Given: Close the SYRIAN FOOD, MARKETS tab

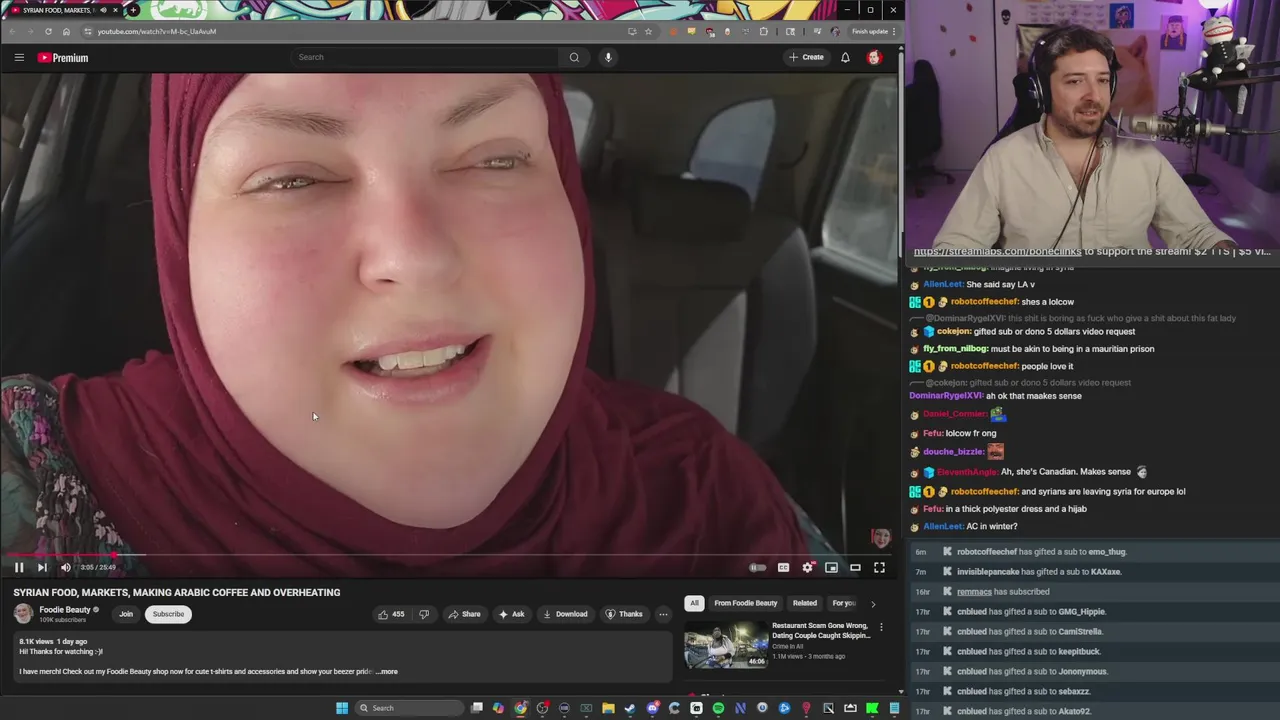Looking at the screenshot, I should click(x=115, y=10).
